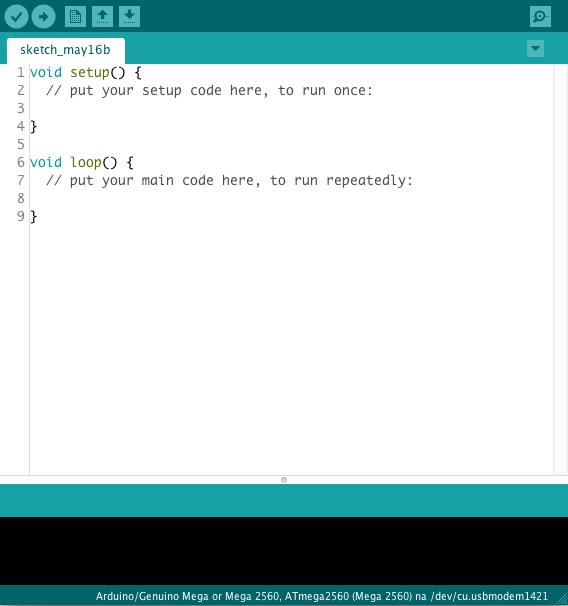Click the closing brace on line 4

pos(34,126)
